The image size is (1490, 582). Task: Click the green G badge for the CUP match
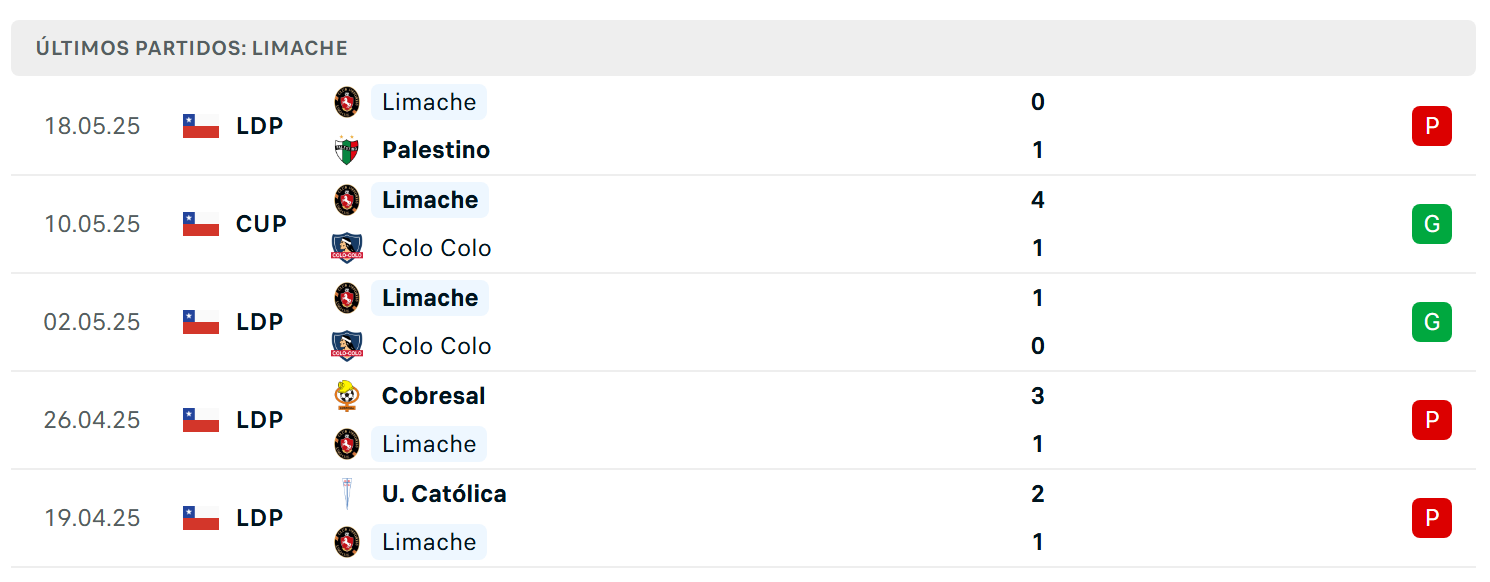(x=1431, y=224)
